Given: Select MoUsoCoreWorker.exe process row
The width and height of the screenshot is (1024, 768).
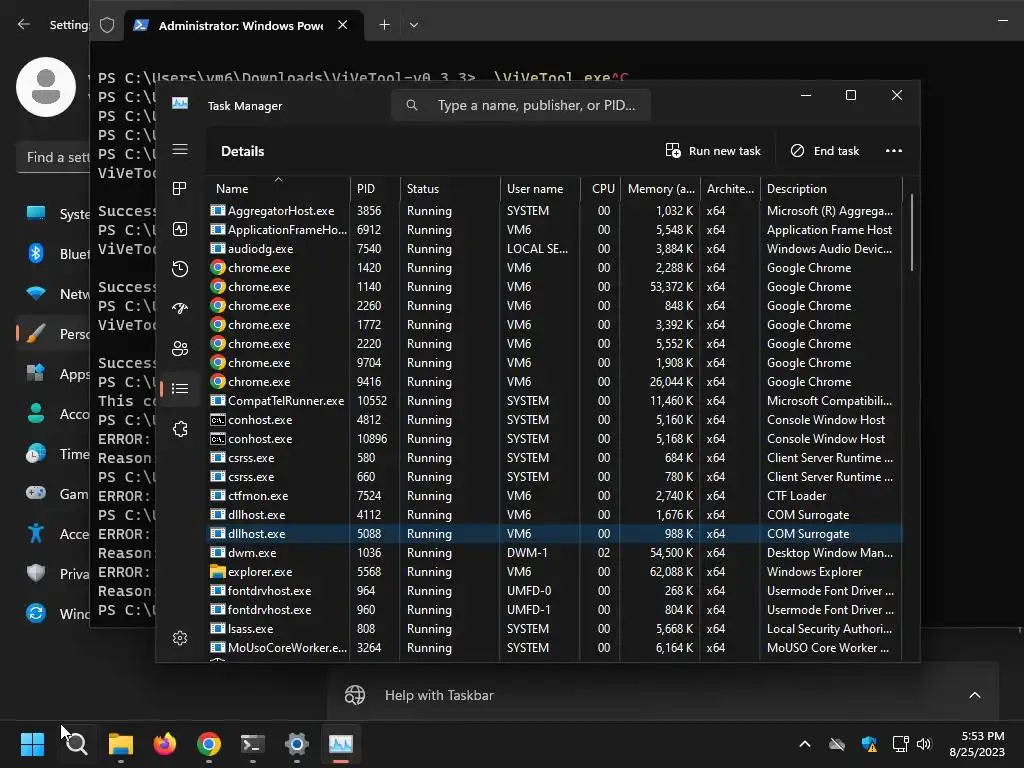Looking at the screenshot, I should (554, 647).
